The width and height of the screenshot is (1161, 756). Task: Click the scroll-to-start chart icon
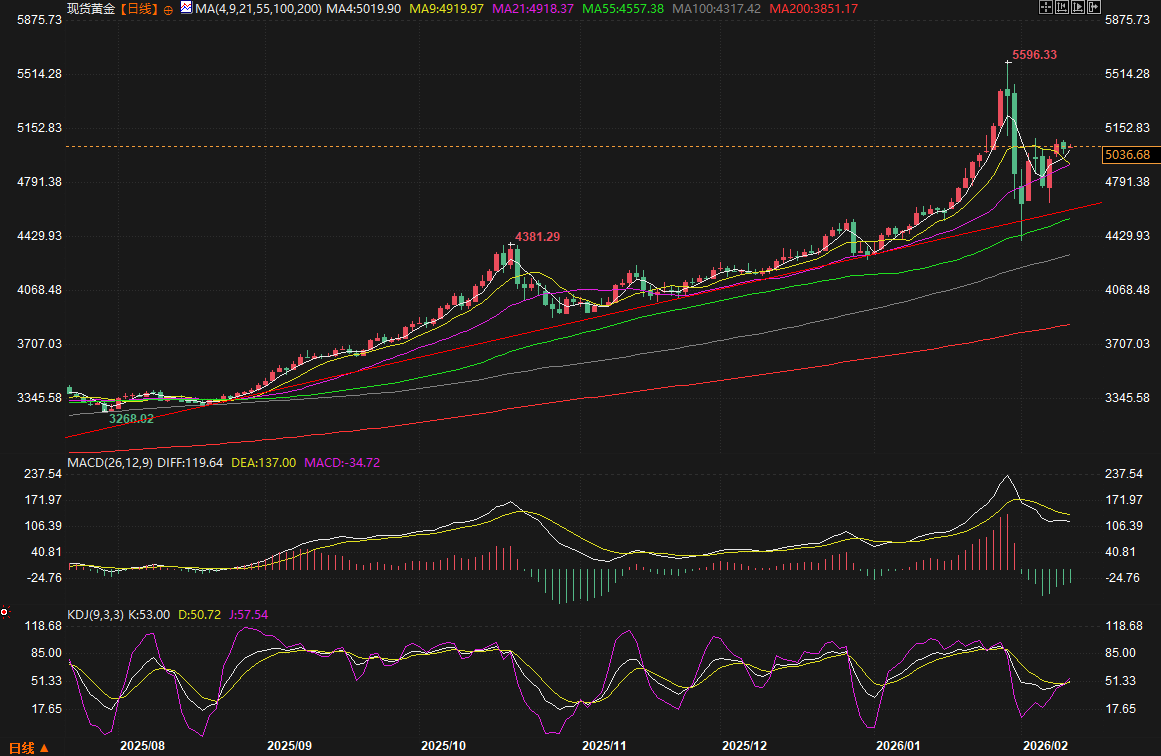[x=1061, y=7]
